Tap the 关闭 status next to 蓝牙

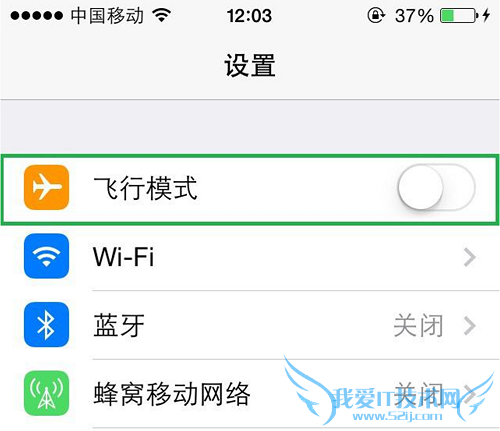coord(418,325)
